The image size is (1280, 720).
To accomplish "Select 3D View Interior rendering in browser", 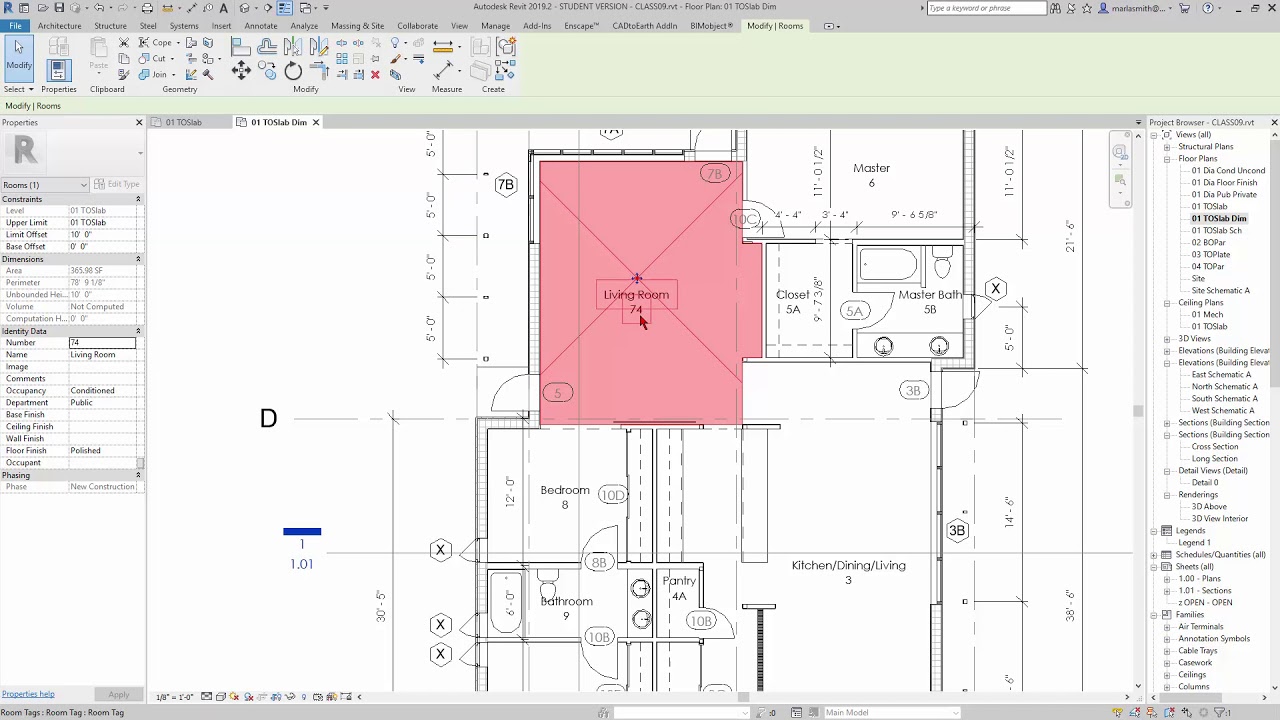I will point(1219,519).
